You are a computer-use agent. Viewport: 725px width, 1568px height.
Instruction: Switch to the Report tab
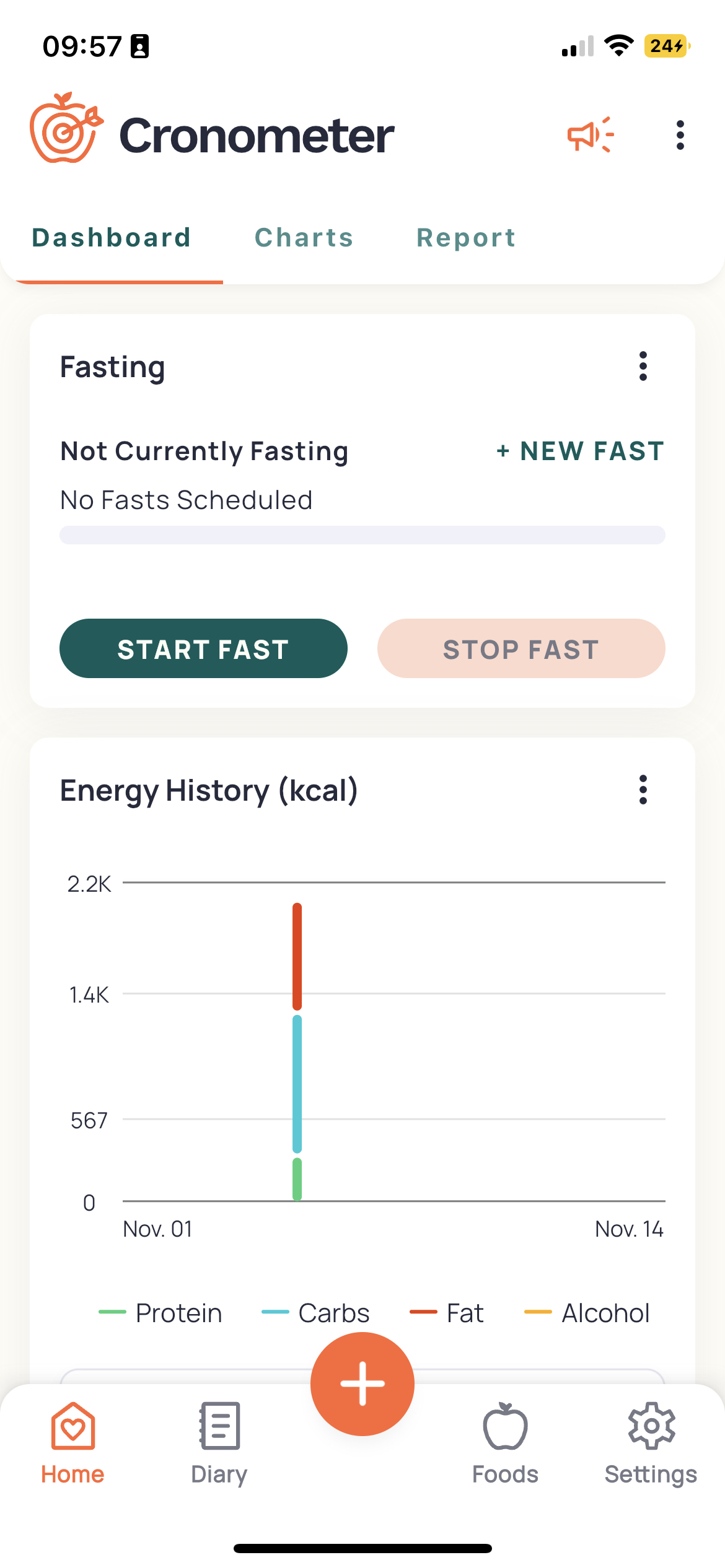point(466,238)
